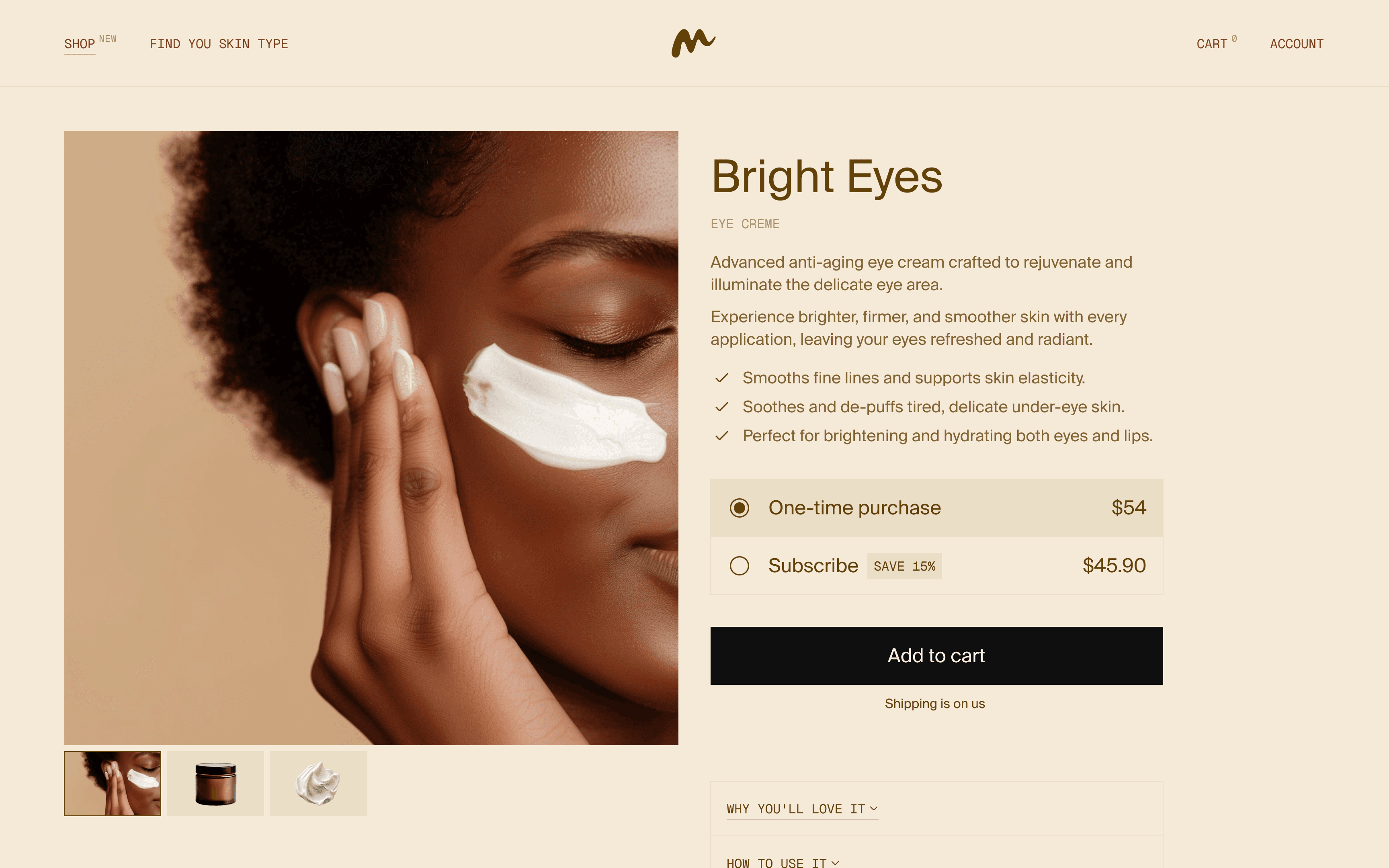Open the Cart link

click(1212, 44)
